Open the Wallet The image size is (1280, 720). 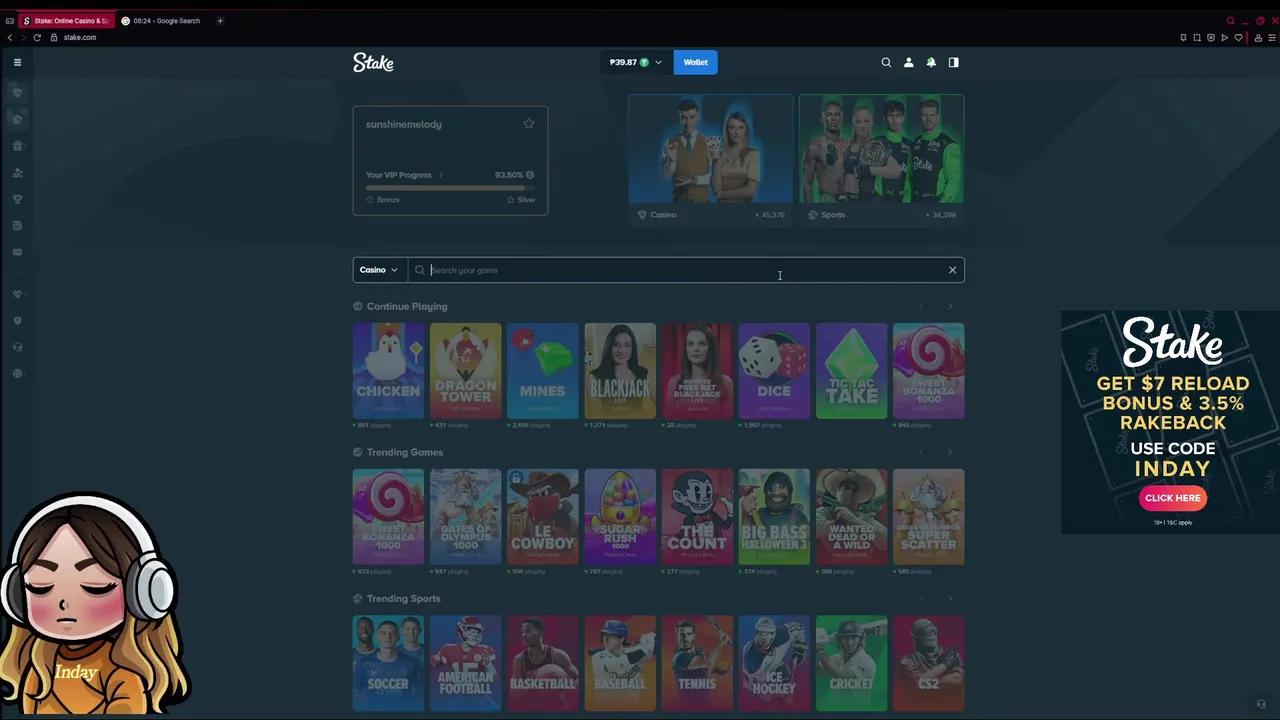click(x=696, y=62)
